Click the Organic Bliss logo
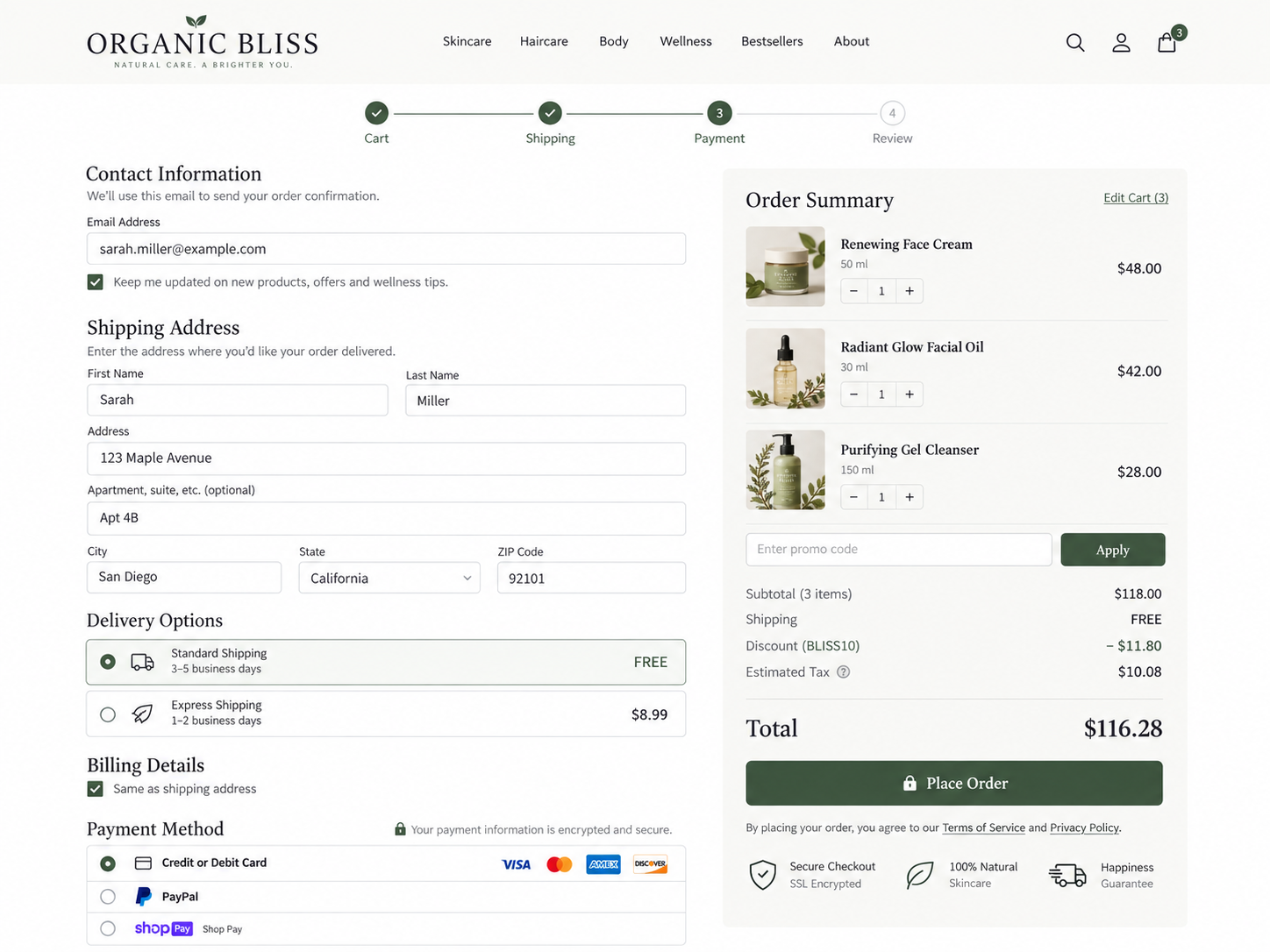This screenshot has width=1270, height=952. [x=203, y=42]
